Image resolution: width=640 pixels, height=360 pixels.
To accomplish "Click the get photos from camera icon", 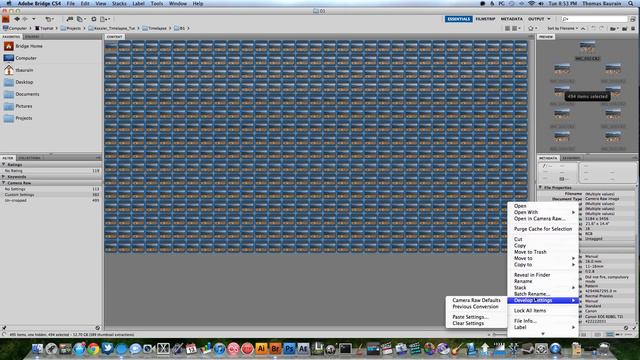I will [x=70, y=19].
